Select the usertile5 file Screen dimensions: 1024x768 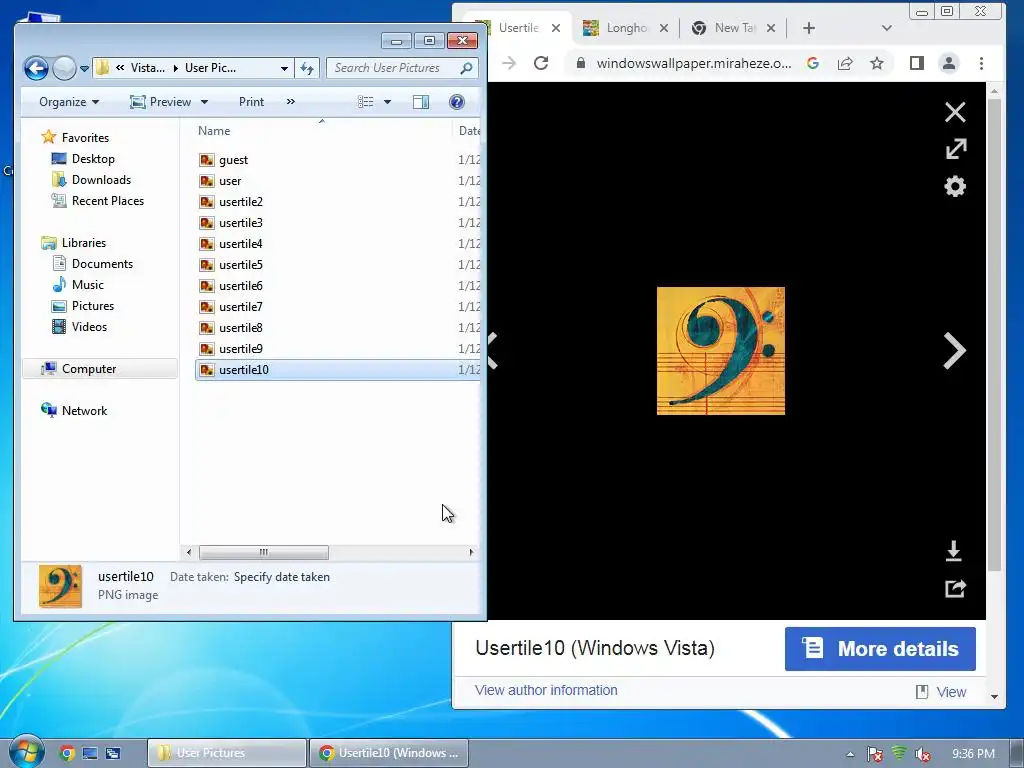[x=241, y=264]
